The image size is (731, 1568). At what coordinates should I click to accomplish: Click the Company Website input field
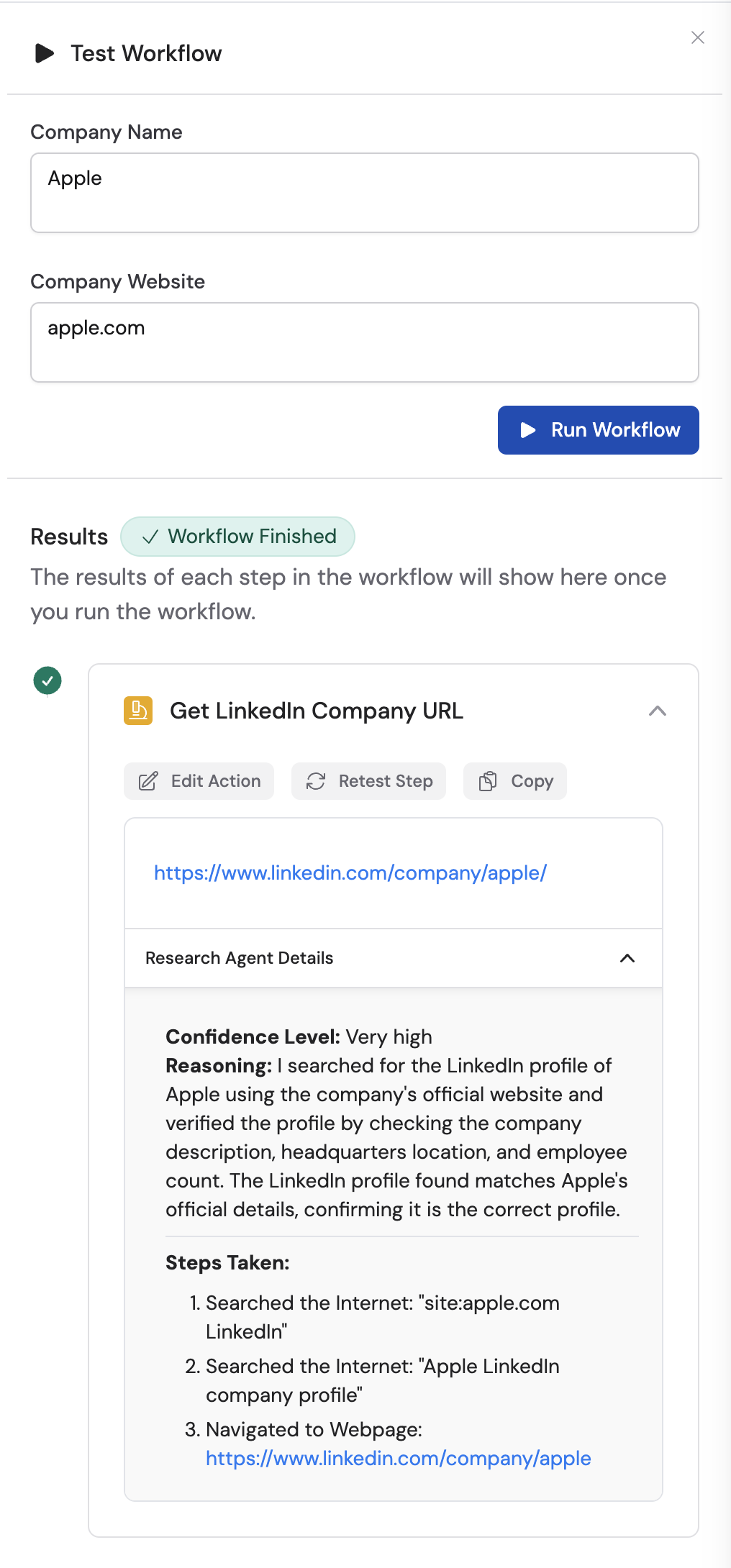(x=364, y=342)
